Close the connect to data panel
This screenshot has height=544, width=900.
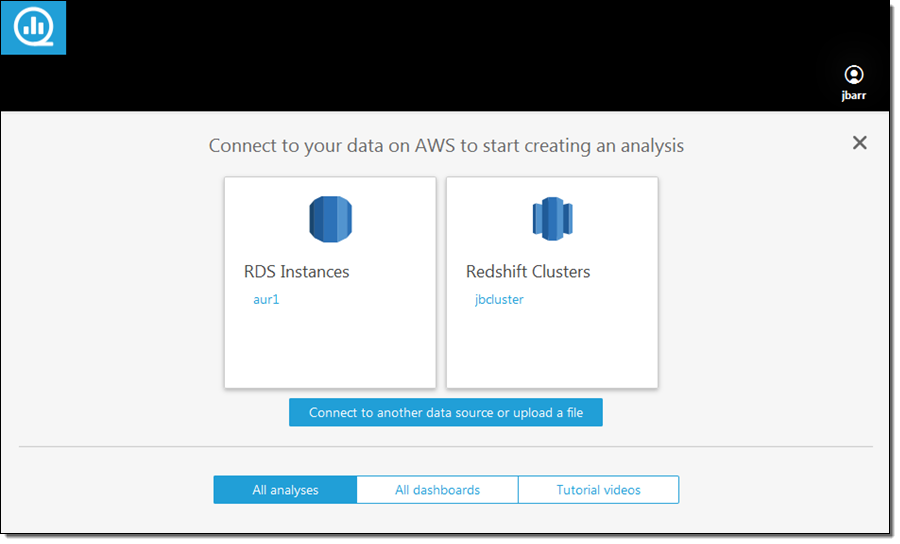[x=859, y=143]
